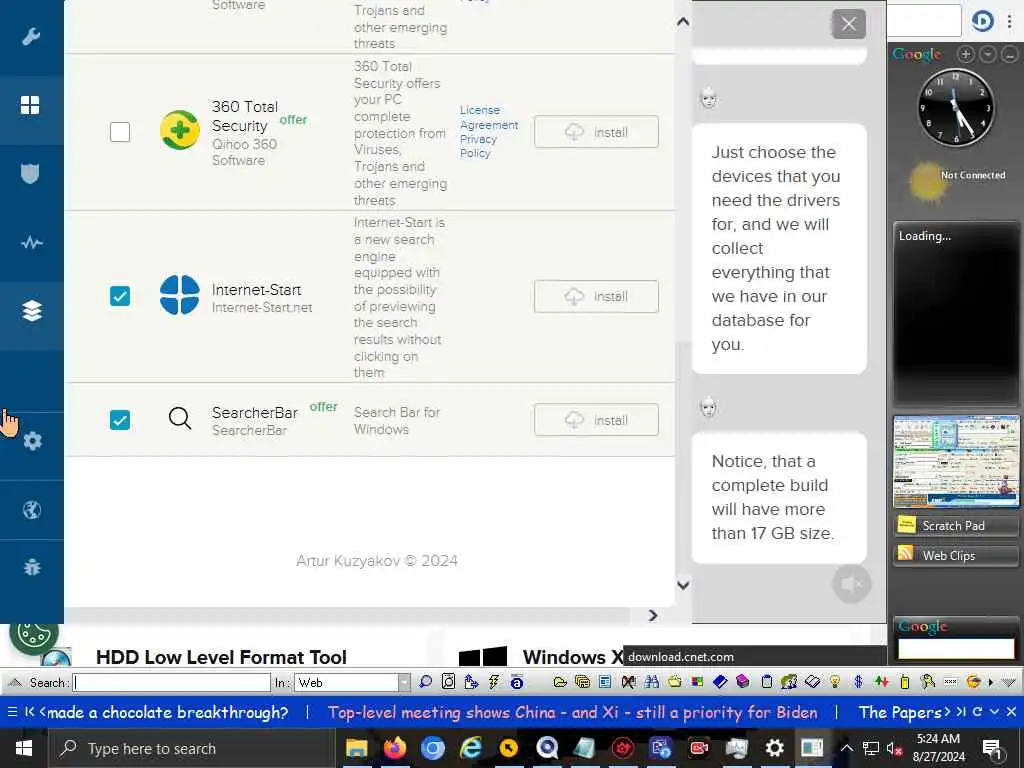Open the news ticker hamburger menu

pos(12,712)
